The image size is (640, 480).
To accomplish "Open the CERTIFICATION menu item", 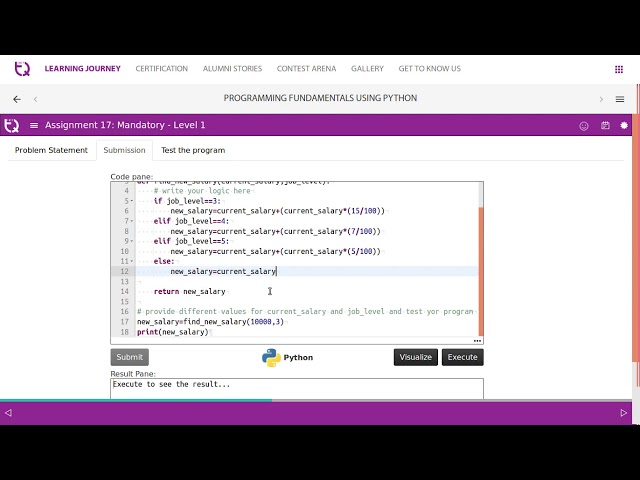I will (x=162, y=69).
